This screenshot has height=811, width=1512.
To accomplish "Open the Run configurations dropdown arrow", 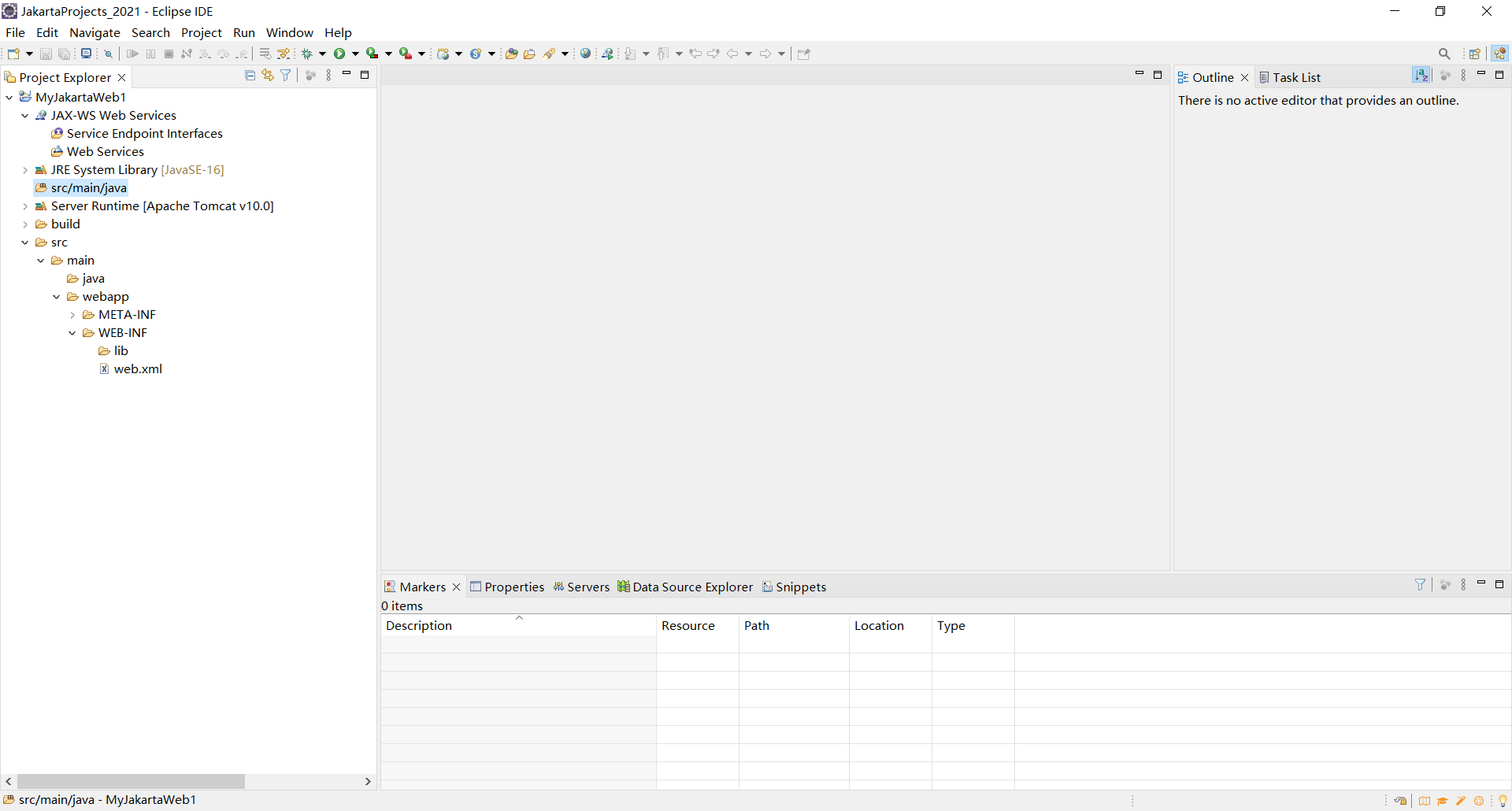I will (356, 54).
